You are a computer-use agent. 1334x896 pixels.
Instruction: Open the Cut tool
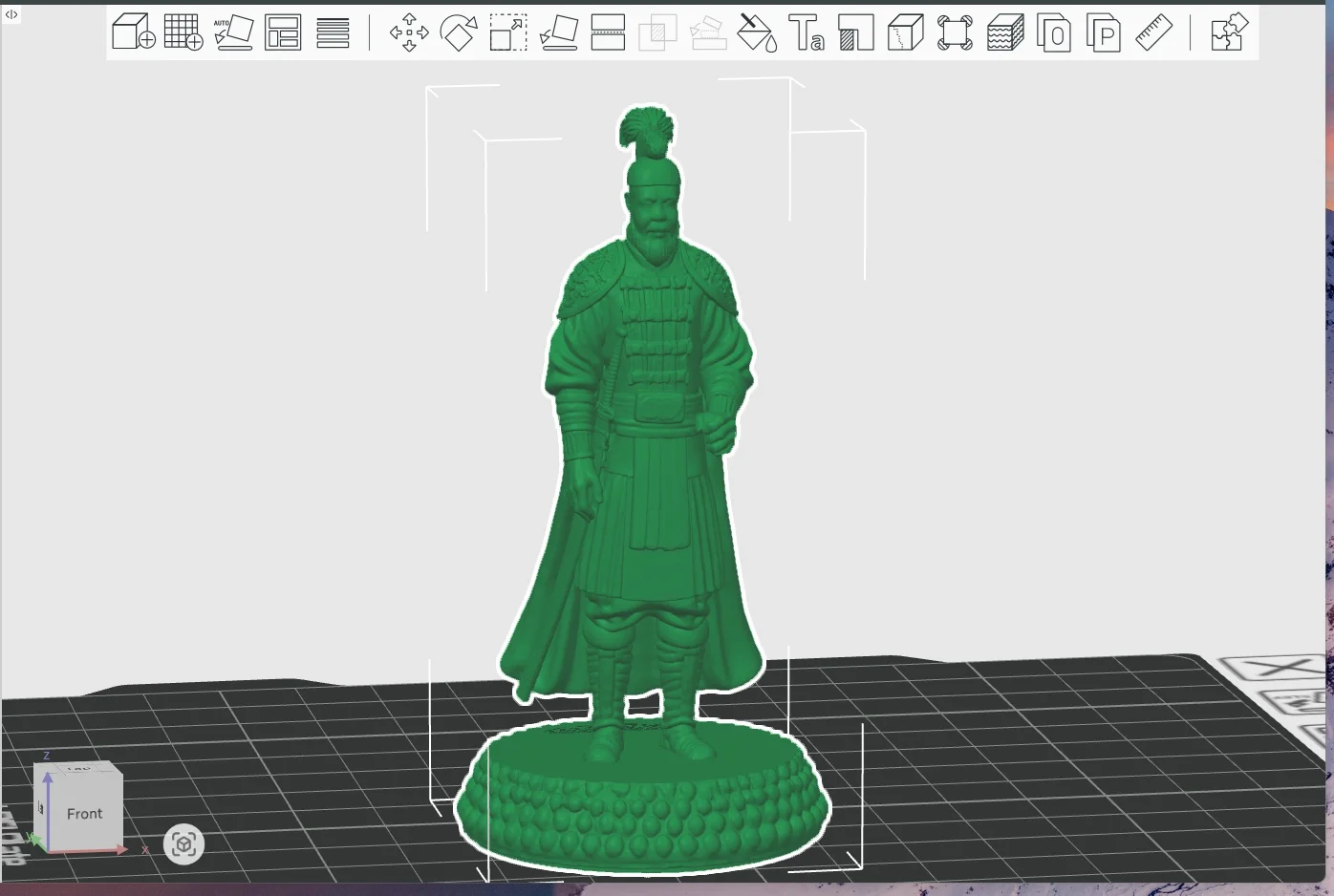[x=608, y=32]
